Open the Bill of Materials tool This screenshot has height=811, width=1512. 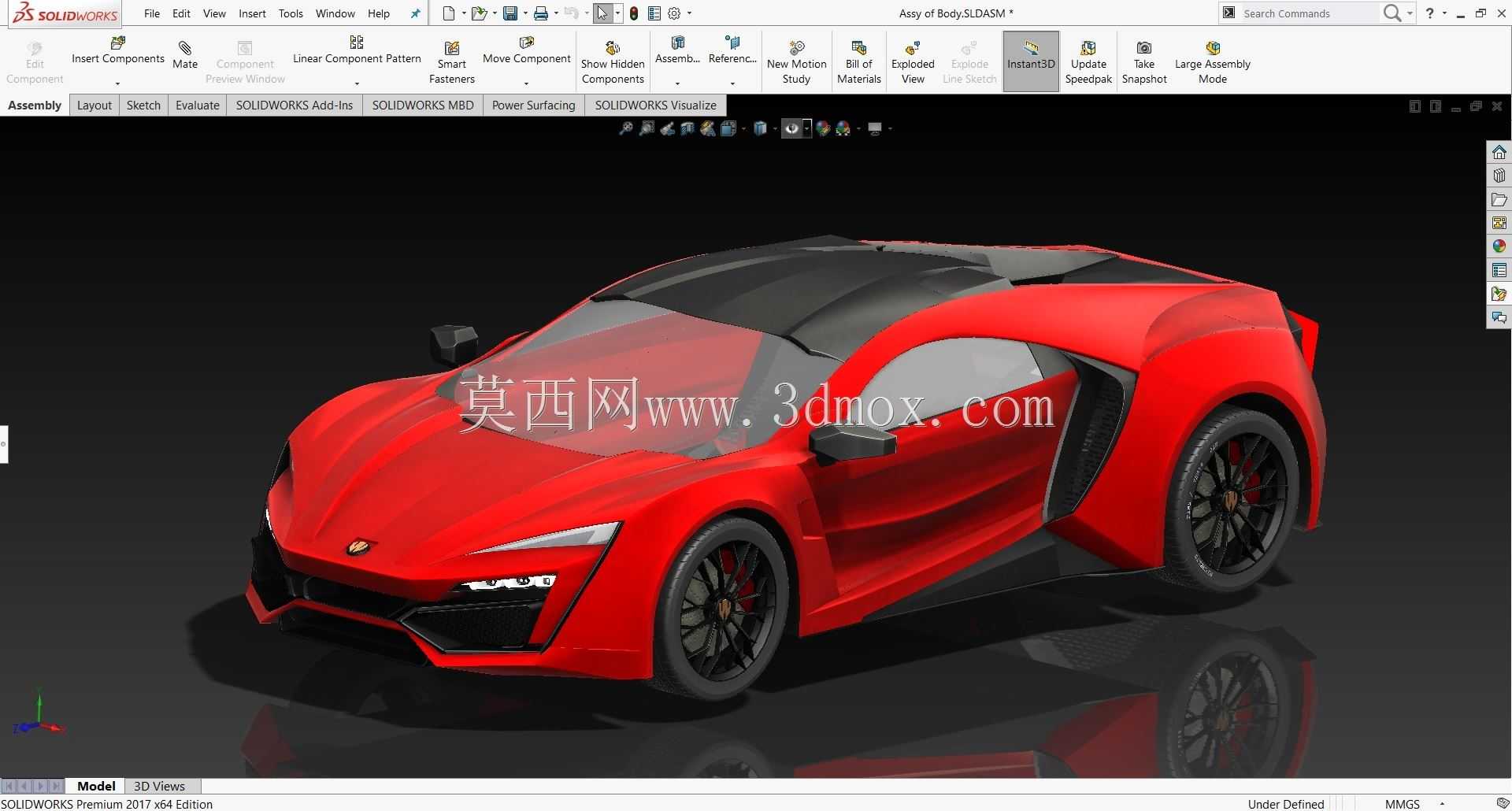[859, 62]
